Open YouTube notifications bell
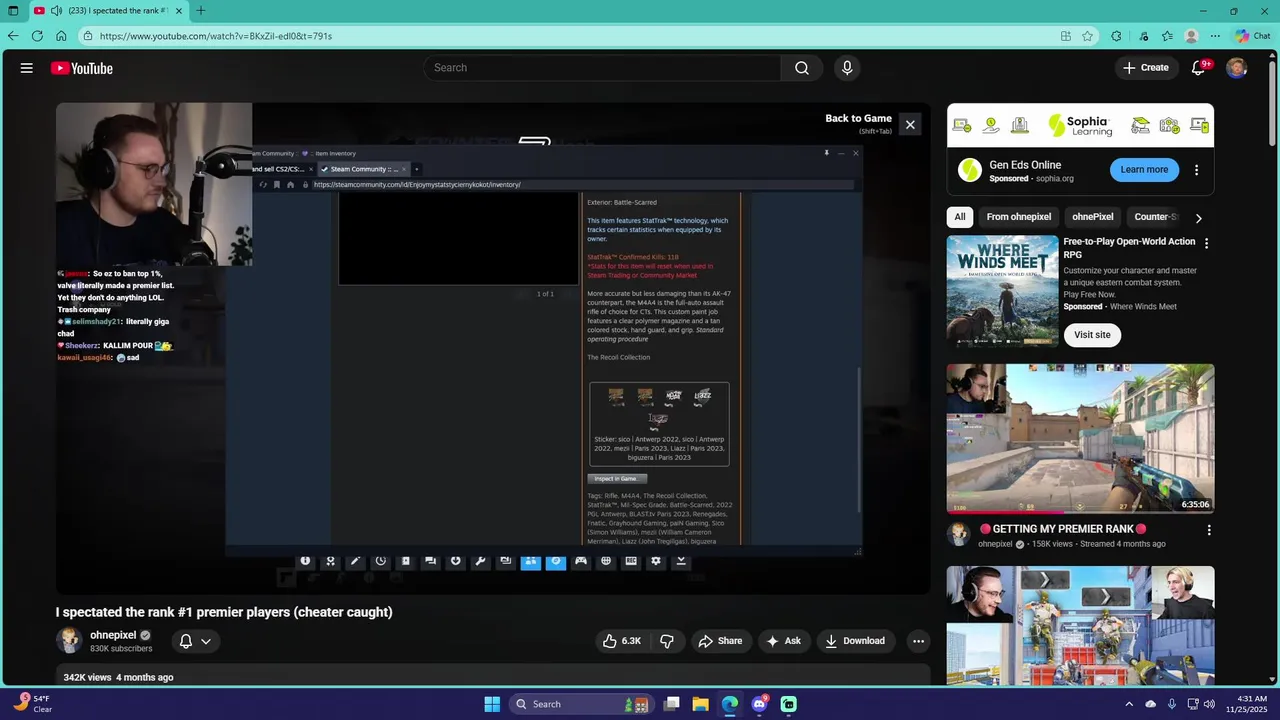1280x720 pixels. [1198, 68]
